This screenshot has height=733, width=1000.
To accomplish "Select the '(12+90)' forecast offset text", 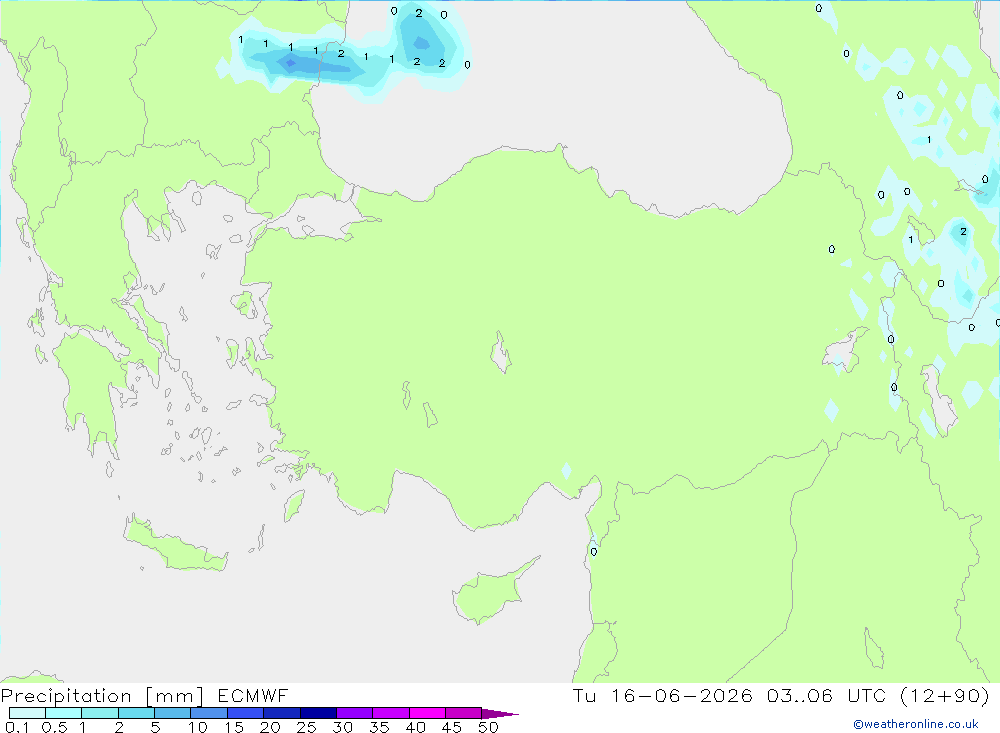I will [x=945, y=695].
